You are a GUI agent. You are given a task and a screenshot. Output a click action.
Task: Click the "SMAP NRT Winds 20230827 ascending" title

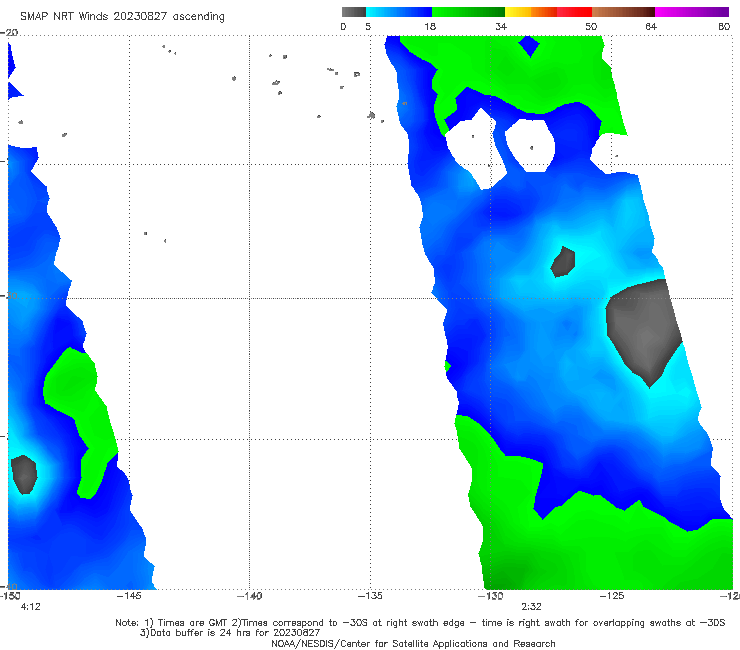[122, 16]
